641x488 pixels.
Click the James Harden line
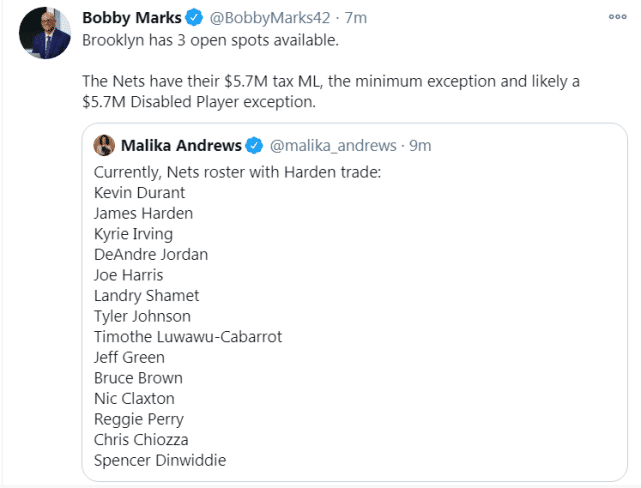tap(143, 213)
